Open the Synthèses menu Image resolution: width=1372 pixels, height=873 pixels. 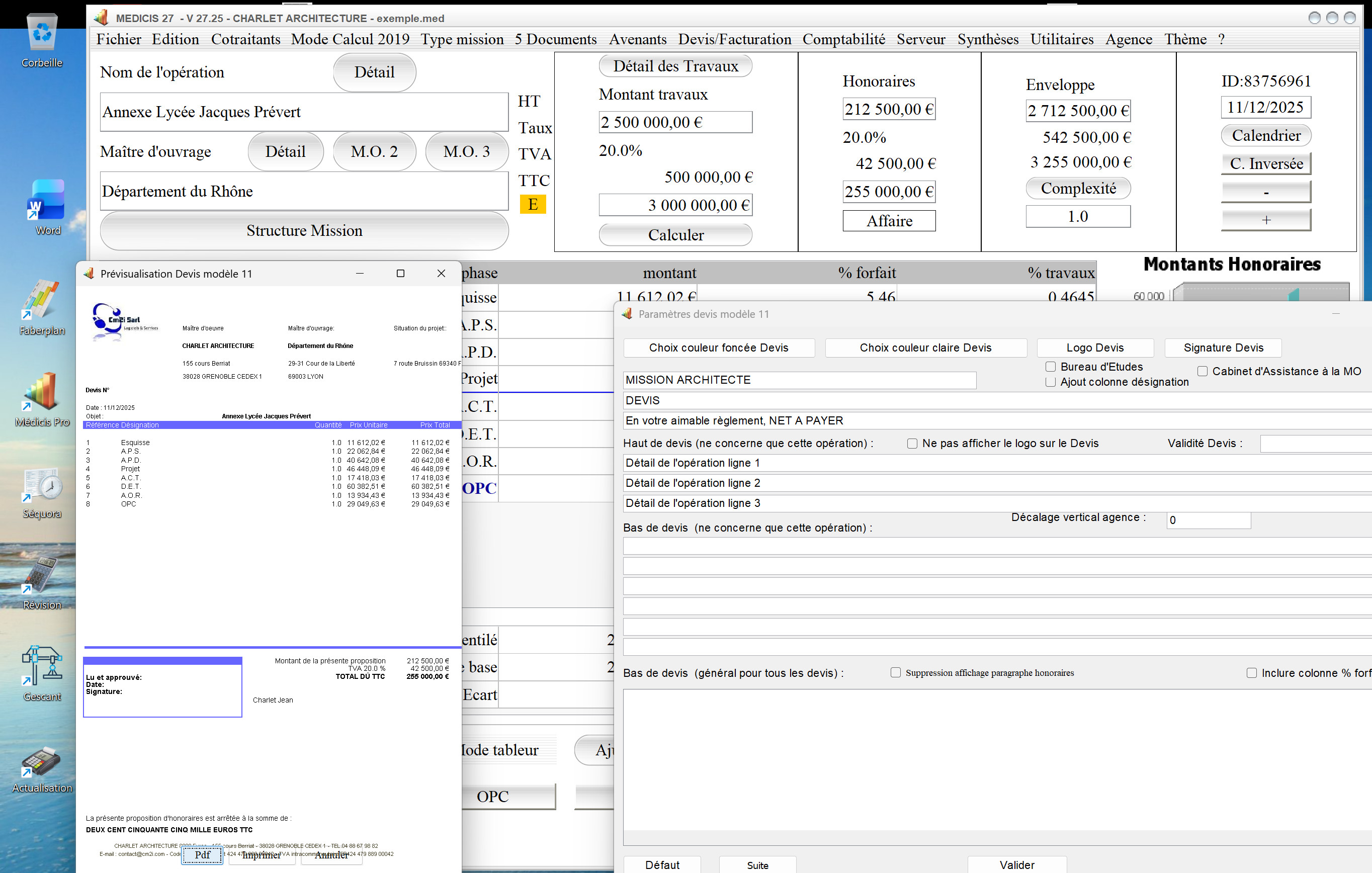(988, 39)
